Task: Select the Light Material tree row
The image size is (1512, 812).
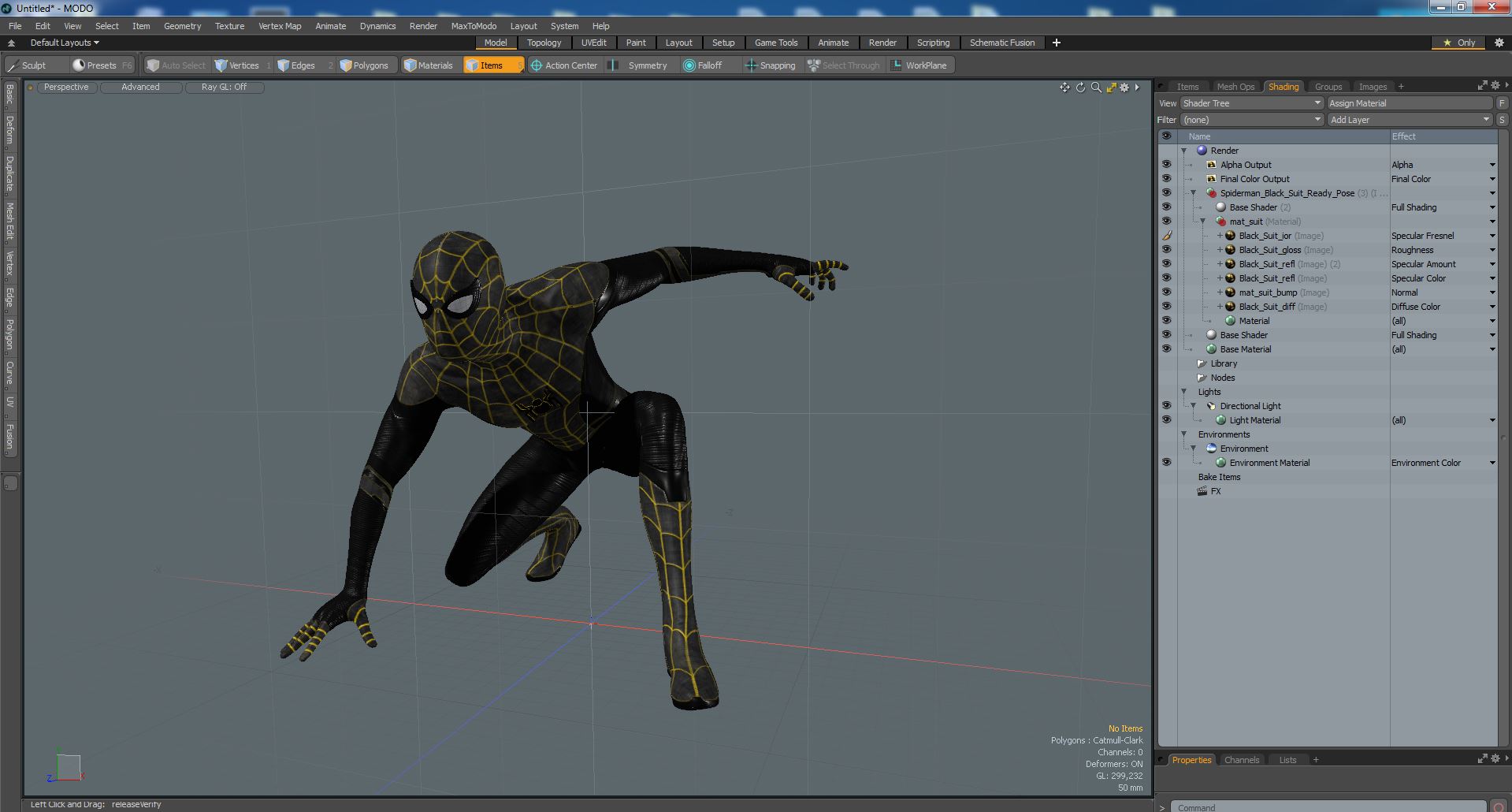Action: click(1254, 420)
